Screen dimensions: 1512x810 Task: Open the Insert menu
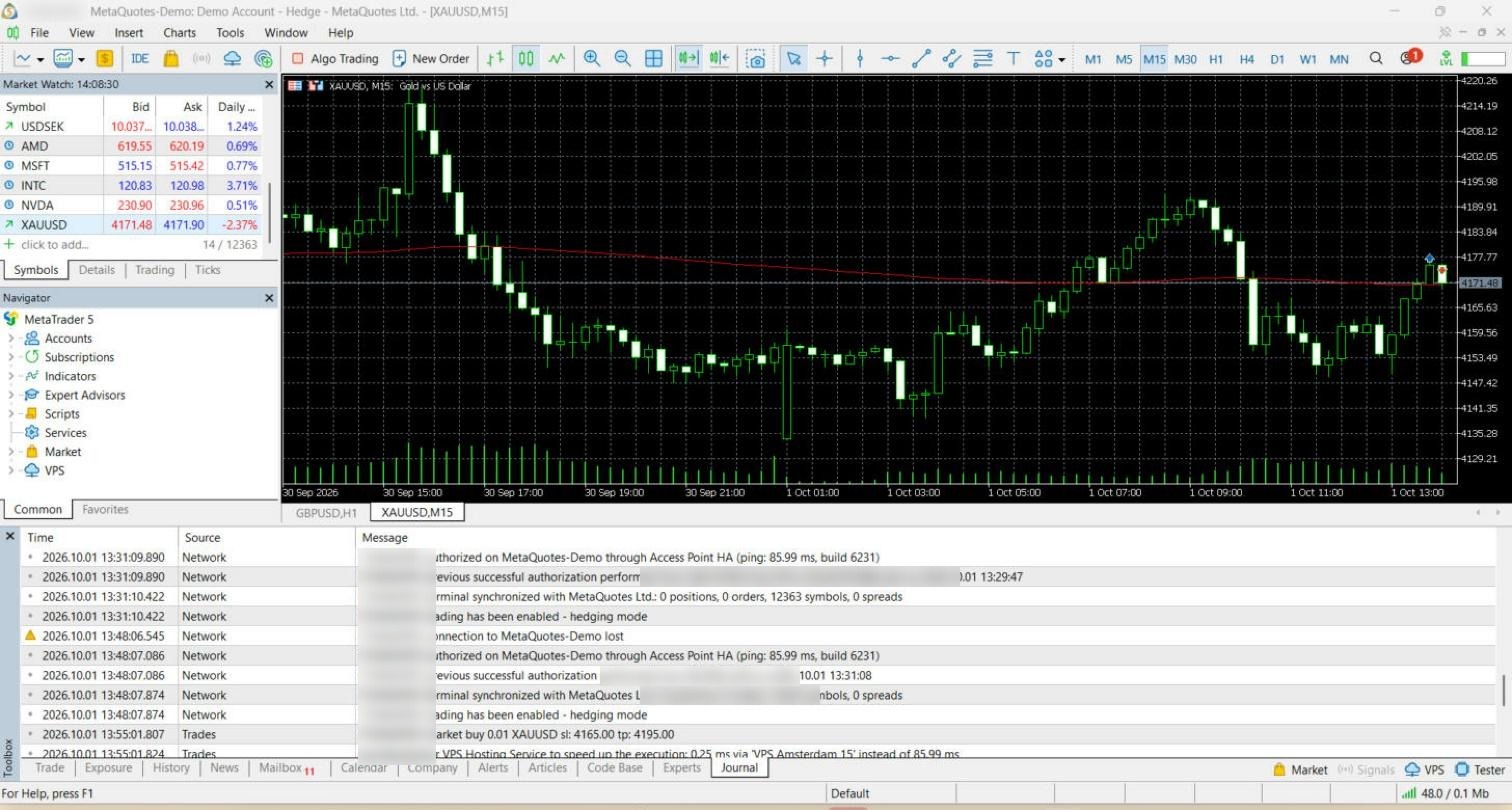129,33
